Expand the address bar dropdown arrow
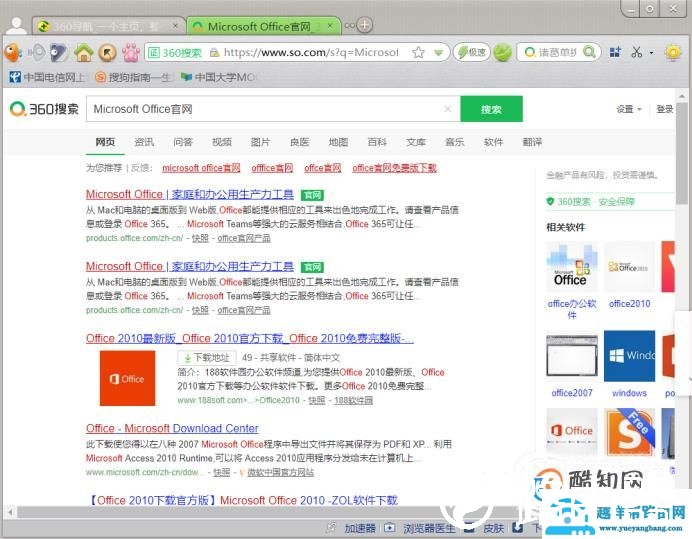Screen dimensions: 692x539 pyautogui.click(x=438, y=53)
